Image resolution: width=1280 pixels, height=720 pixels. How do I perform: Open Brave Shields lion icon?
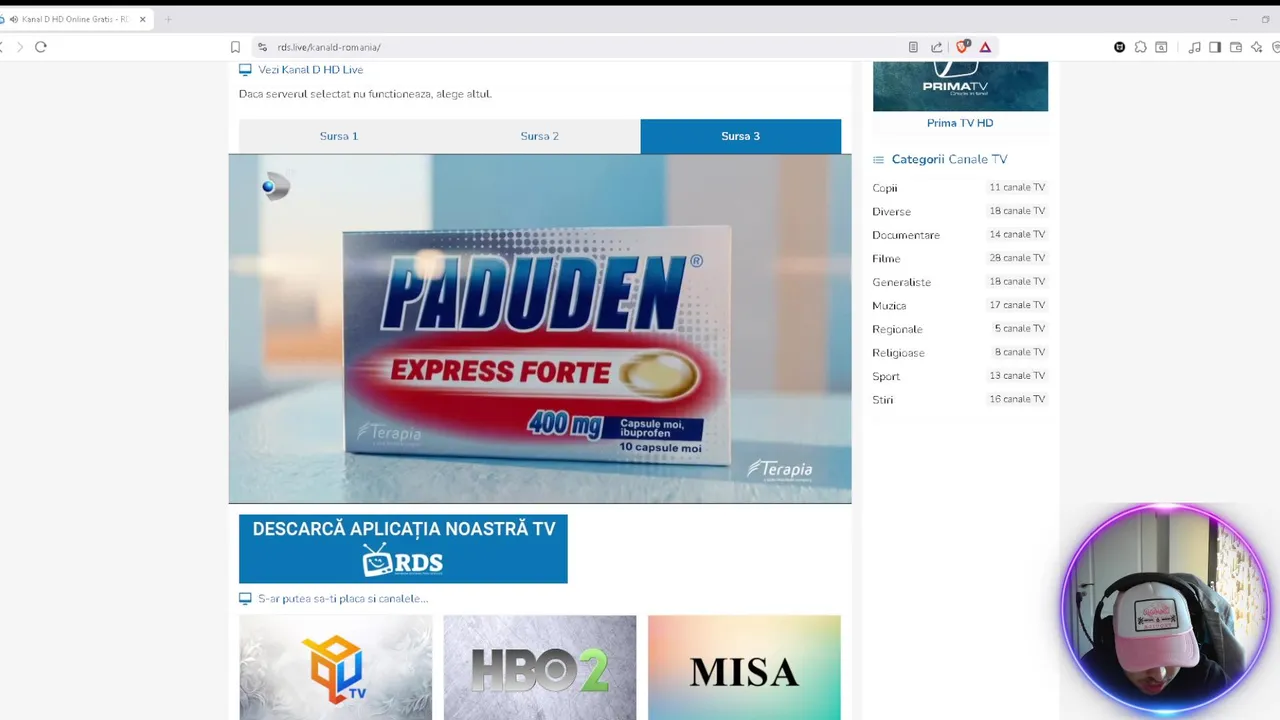click(x=962, y=47)
